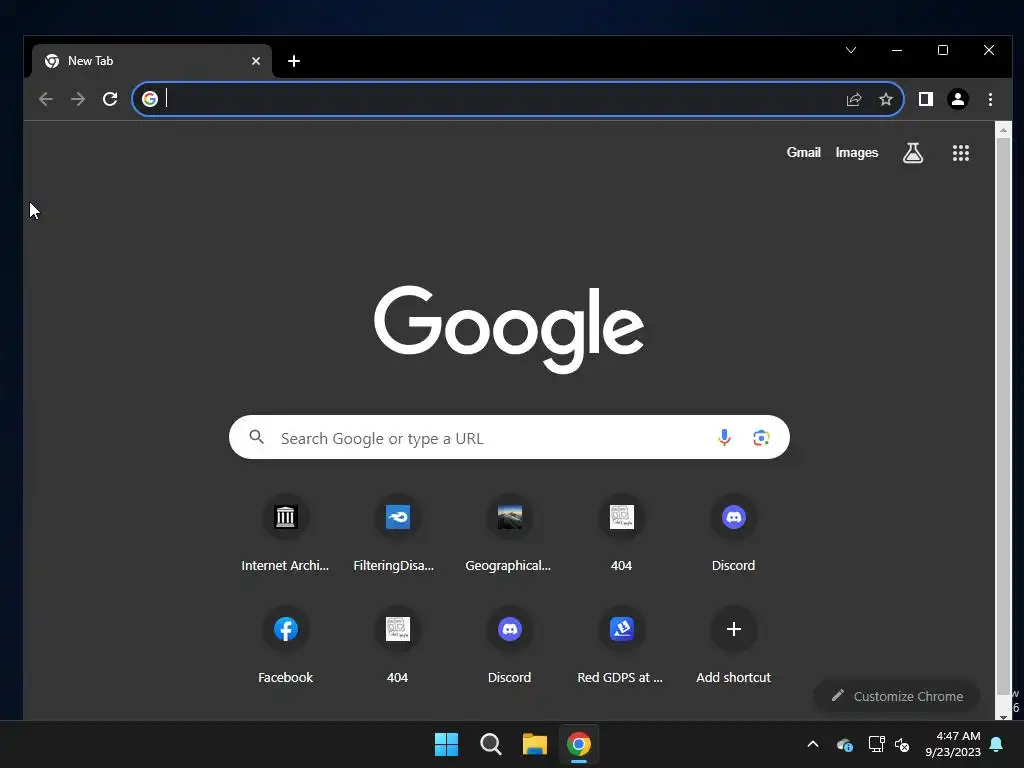The image size is (1024, 768).
Task: Click Customize Chrome button
Action: coord(896,696)
